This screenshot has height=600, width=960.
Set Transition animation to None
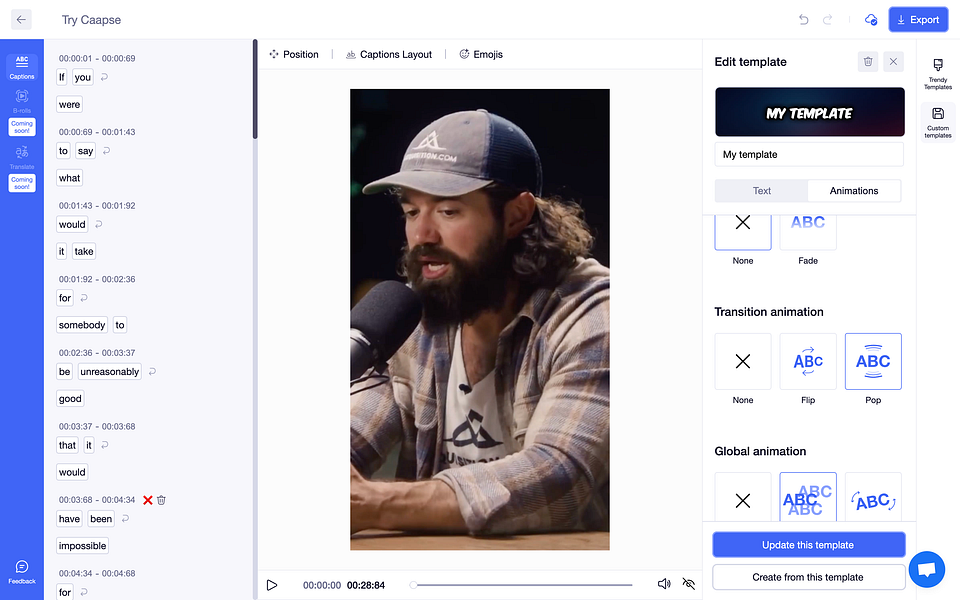(x=743, y=361)
